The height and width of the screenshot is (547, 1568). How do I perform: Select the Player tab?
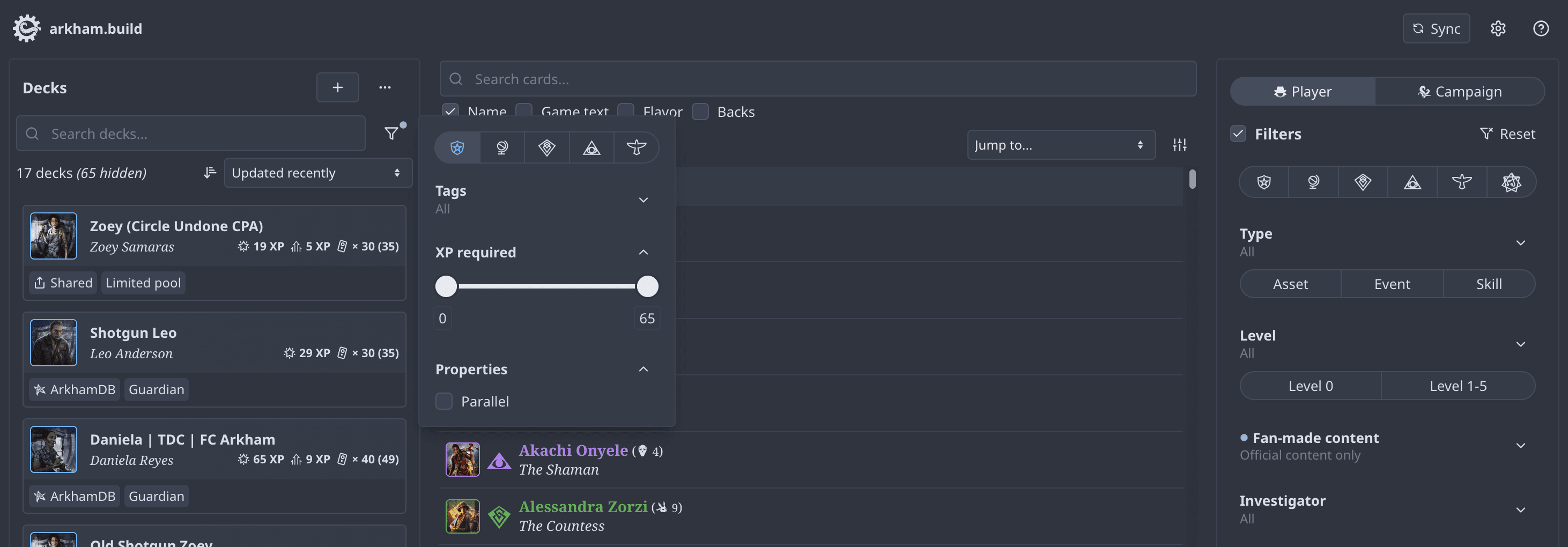1303,91
